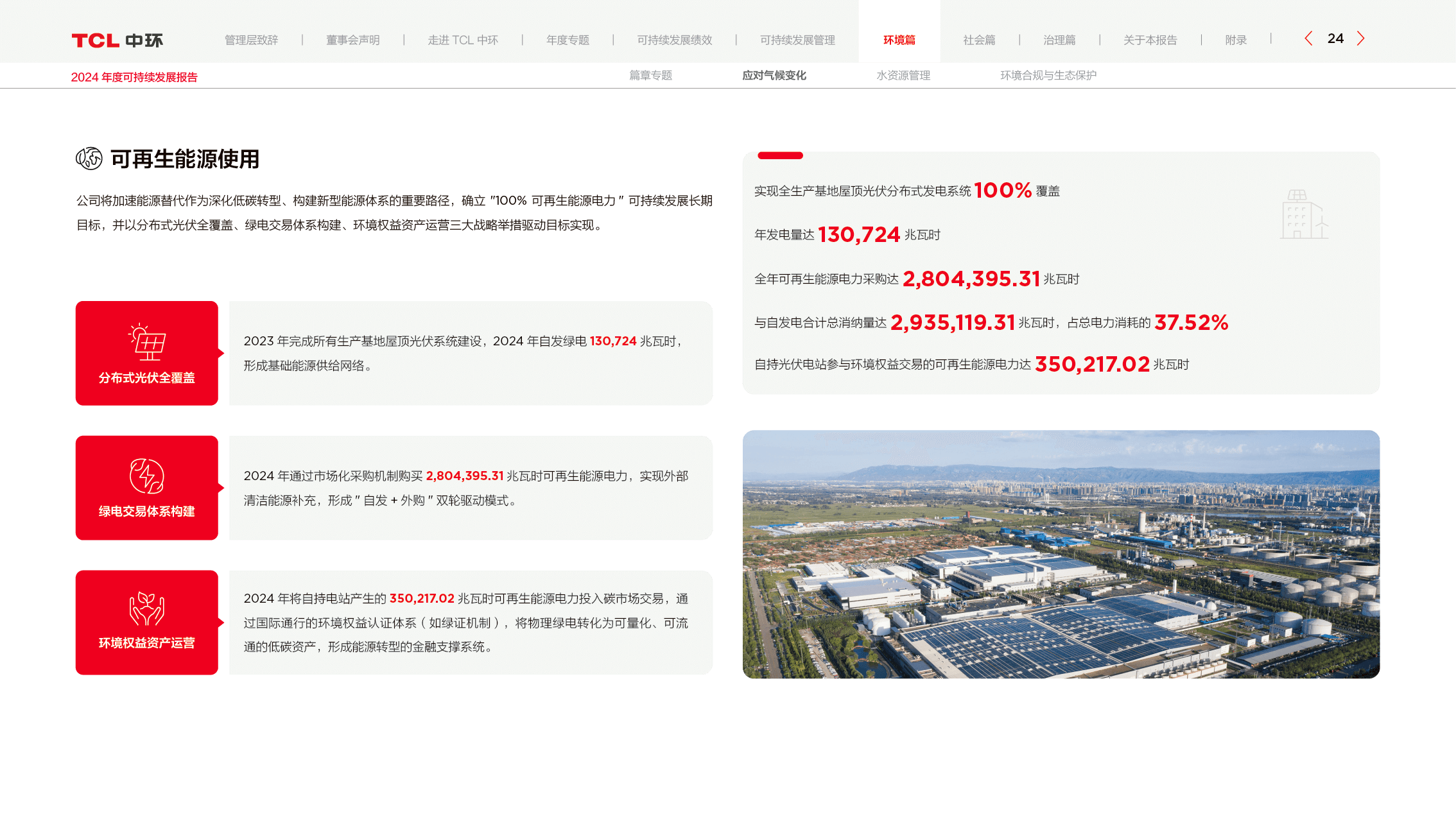Click the 分布式光伏全覆盖 red card
This screenshot has height=819, width=1456.
(x=147, y=377)
